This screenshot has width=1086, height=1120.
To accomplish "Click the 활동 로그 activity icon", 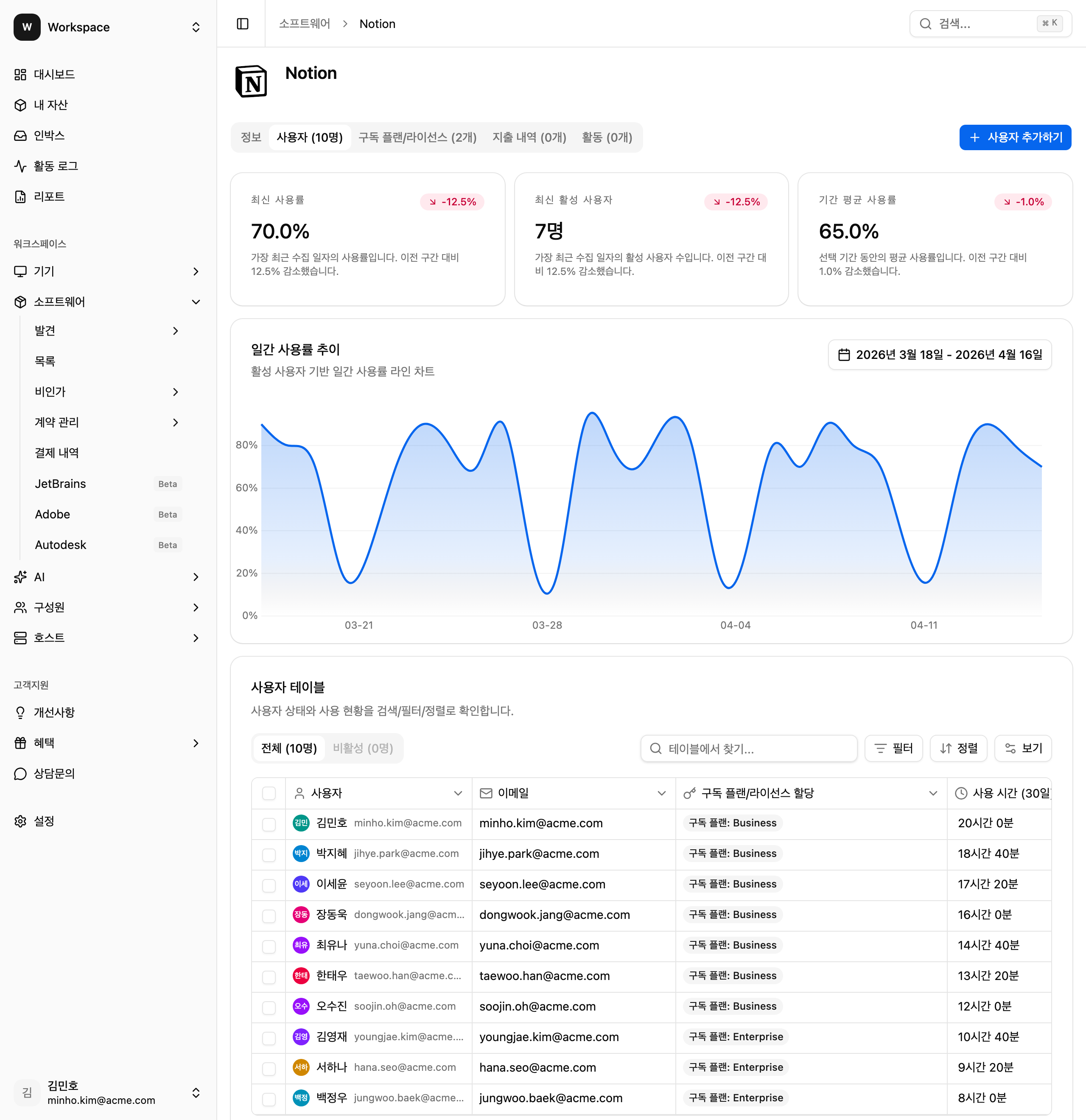I will tap(20, 166).
